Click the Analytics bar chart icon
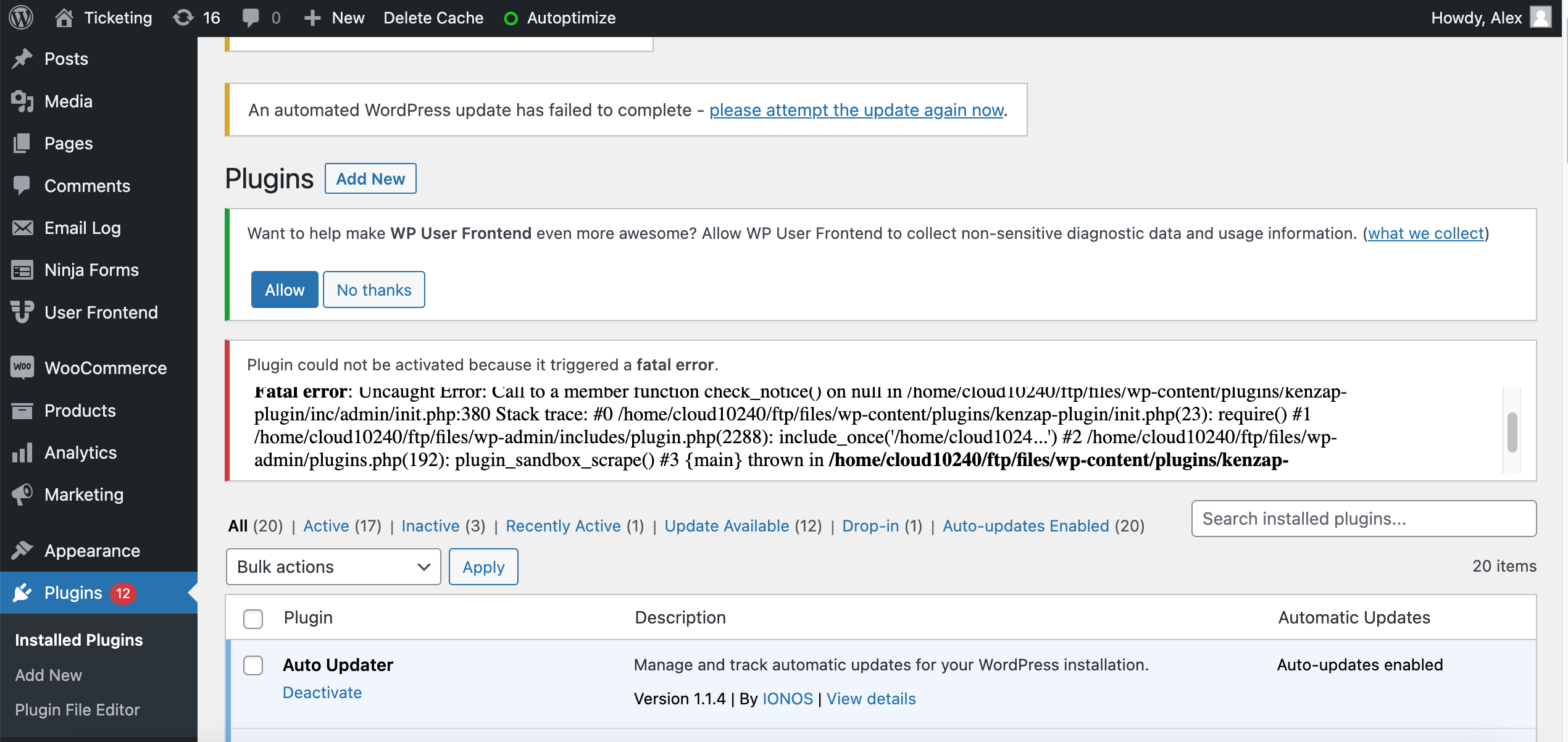This screenshot has width=1568, height=742. pos(22,452)
